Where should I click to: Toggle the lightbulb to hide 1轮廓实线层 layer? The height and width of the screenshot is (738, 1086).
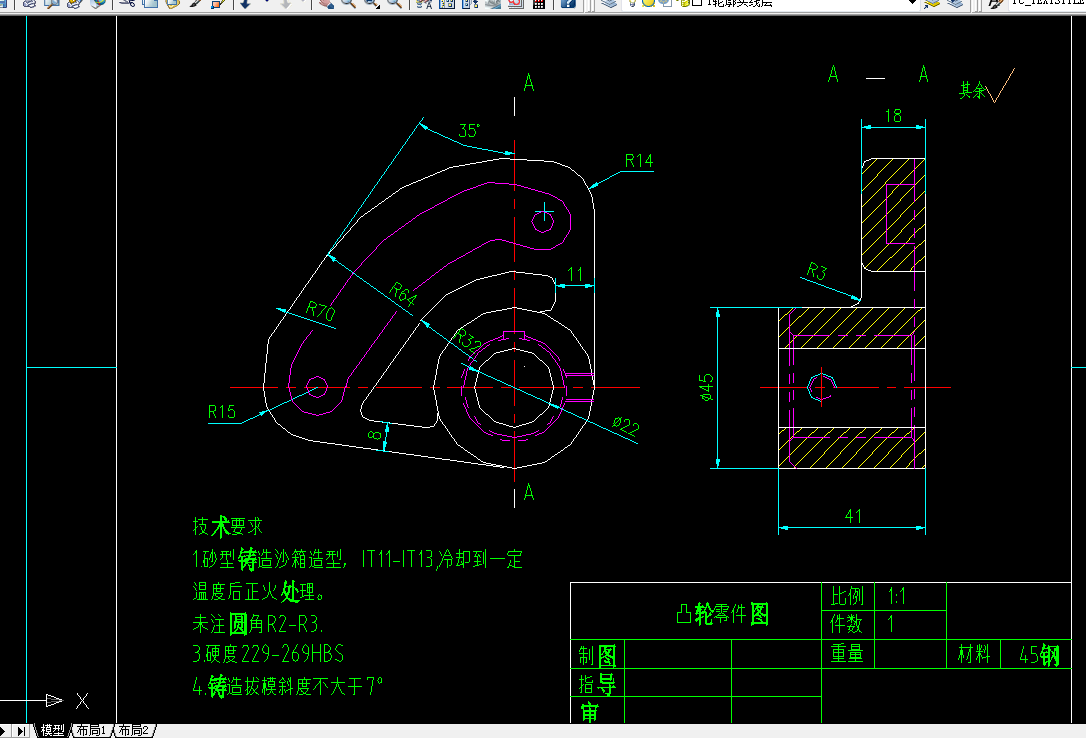point(634,5)
